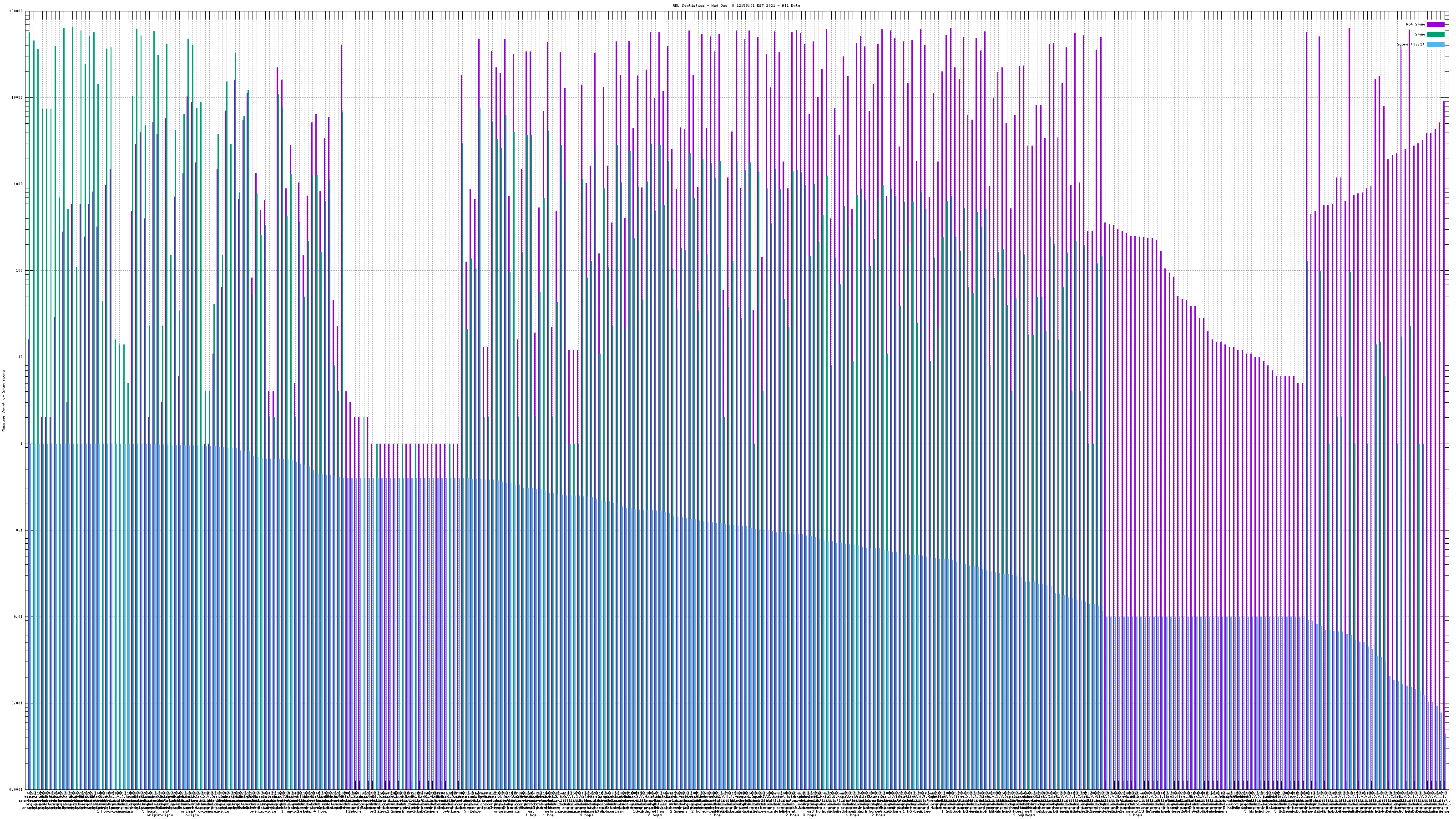Click the 1000 y-axis tick label
This screenshot has width=1456, height=819.
point(19,184)
